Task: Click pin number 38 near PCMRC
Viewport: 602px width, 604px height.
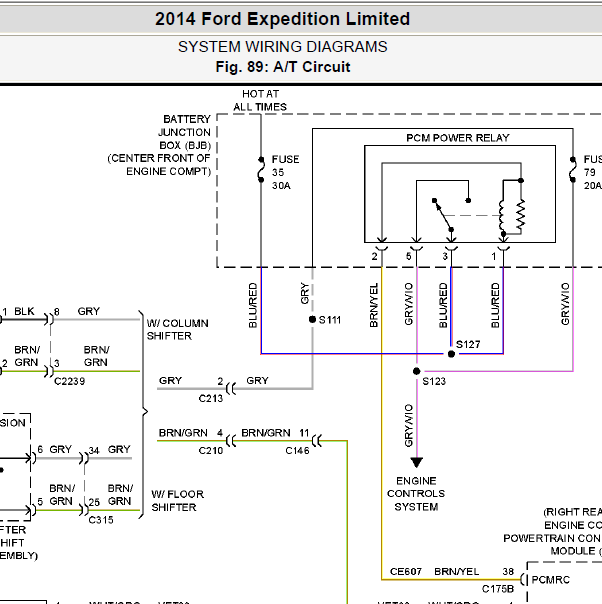Action: point(508,572)
